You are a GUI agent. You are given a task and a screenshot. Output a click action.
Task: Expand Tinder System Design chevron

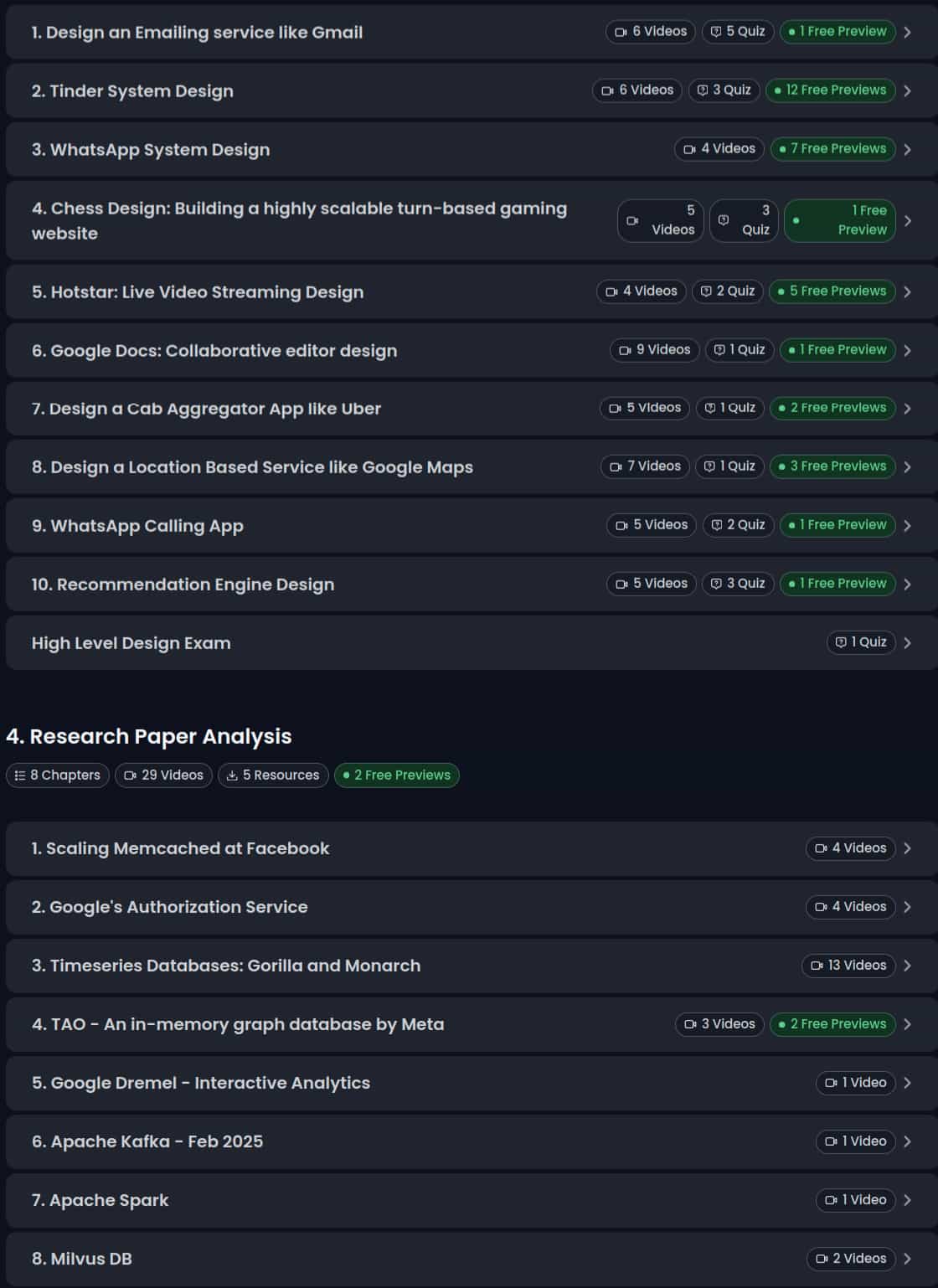[907, 90]
